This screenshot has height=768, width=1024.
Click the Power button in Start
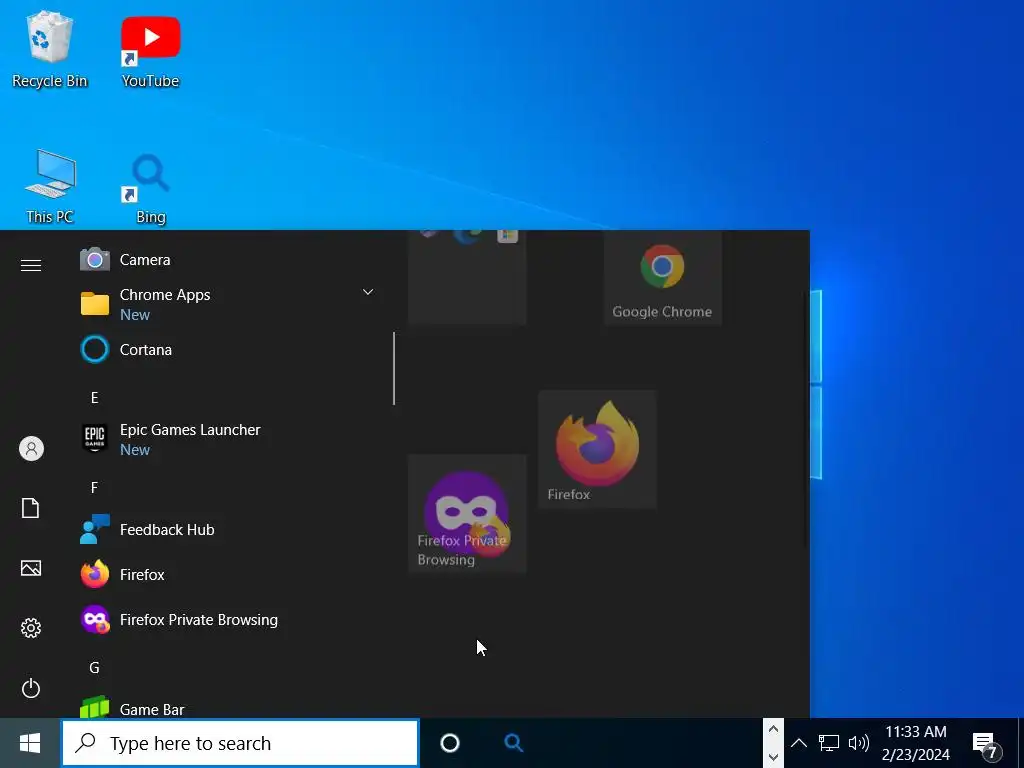coord(31,688)
